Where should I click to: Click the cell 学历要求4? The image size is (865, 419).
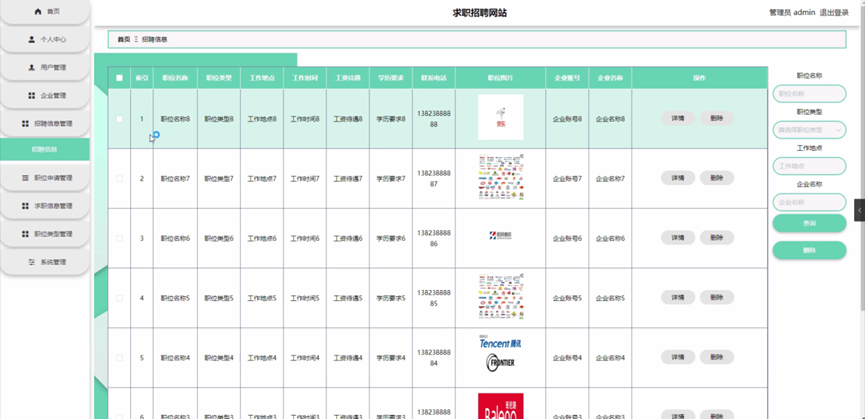pos(391,358)
